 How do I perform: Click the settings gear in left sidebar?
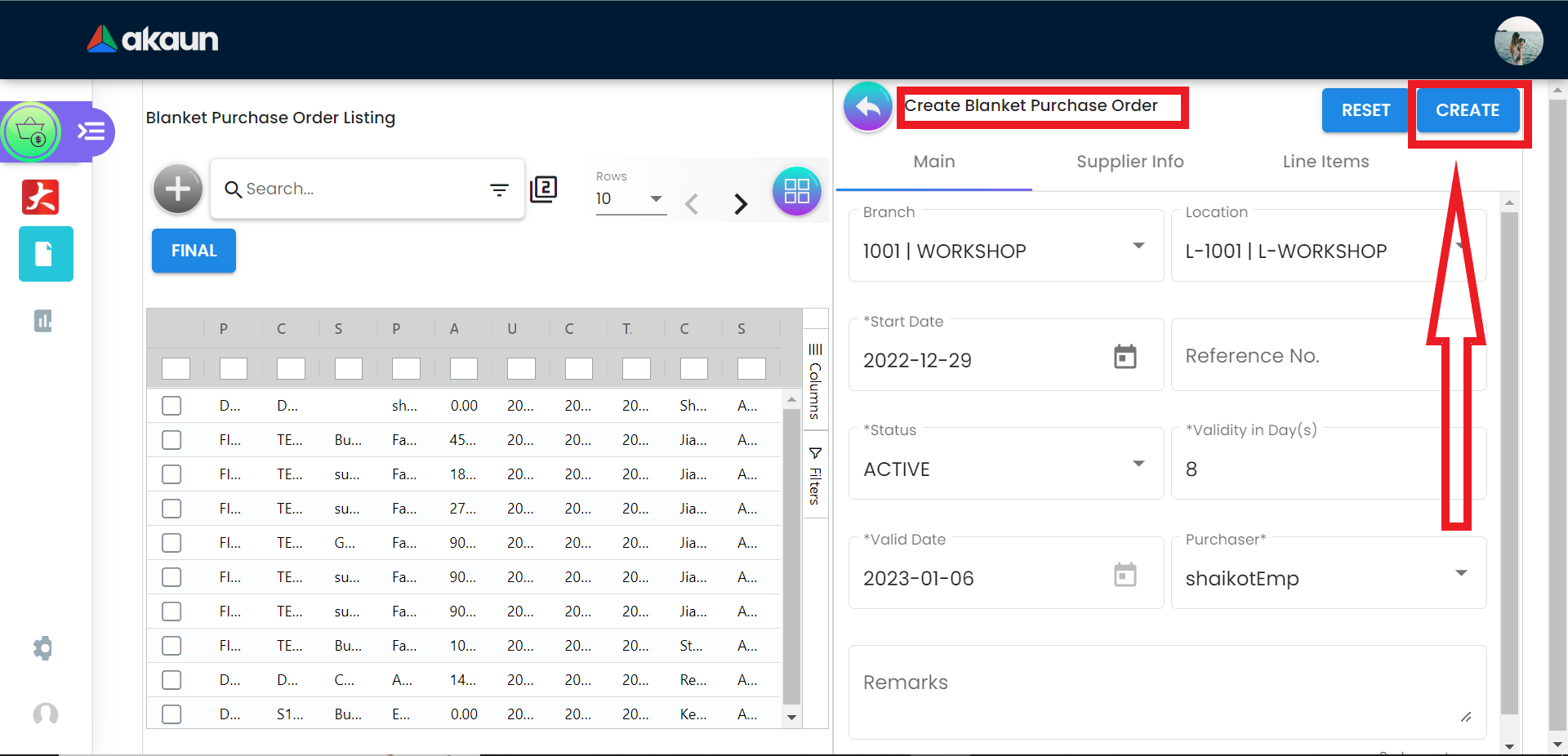tap(43, 648)
